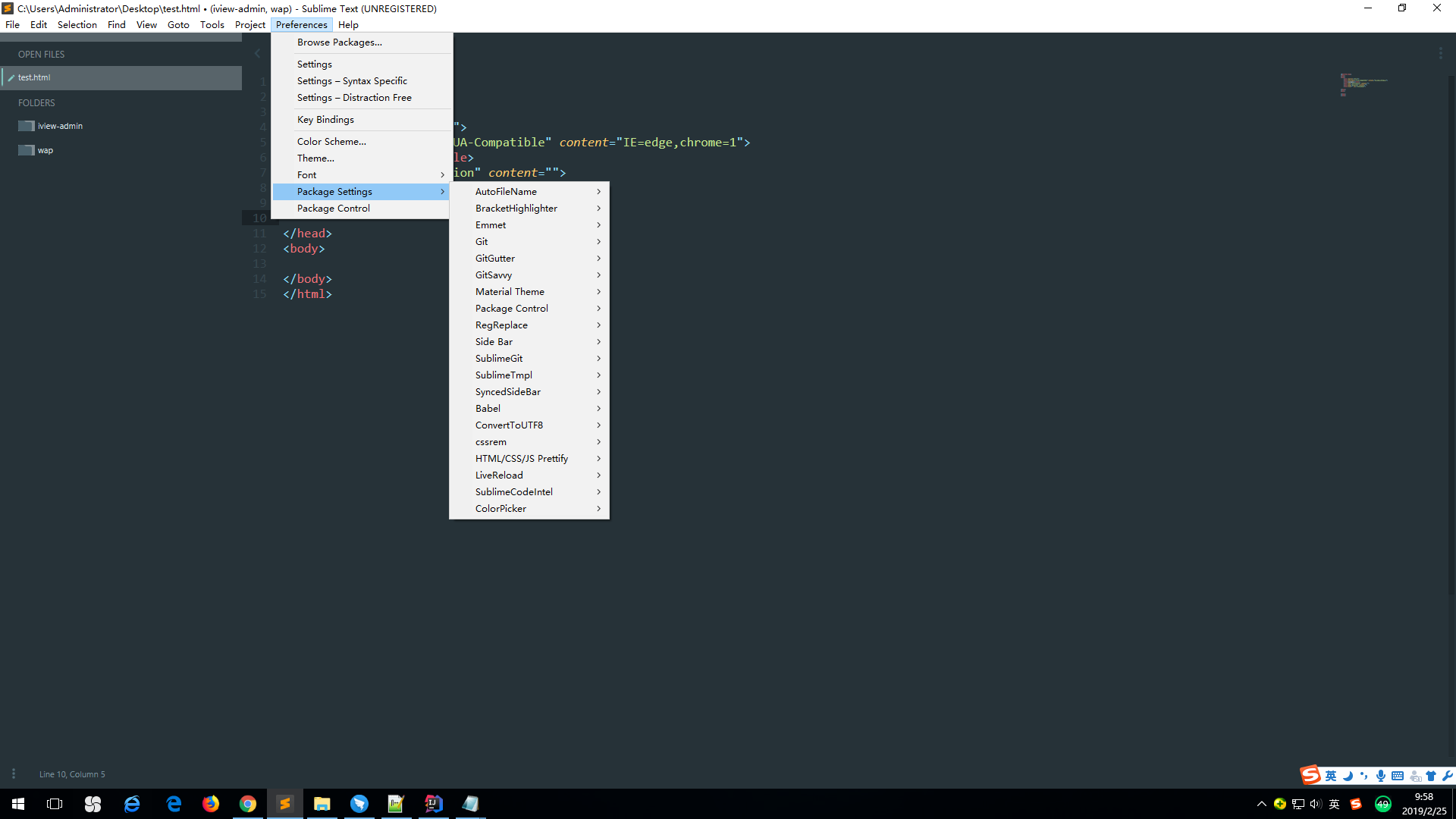Choose Color Scheme... option
The height and width of the screenshot is (819, 1456).
[x=361, y=142]
